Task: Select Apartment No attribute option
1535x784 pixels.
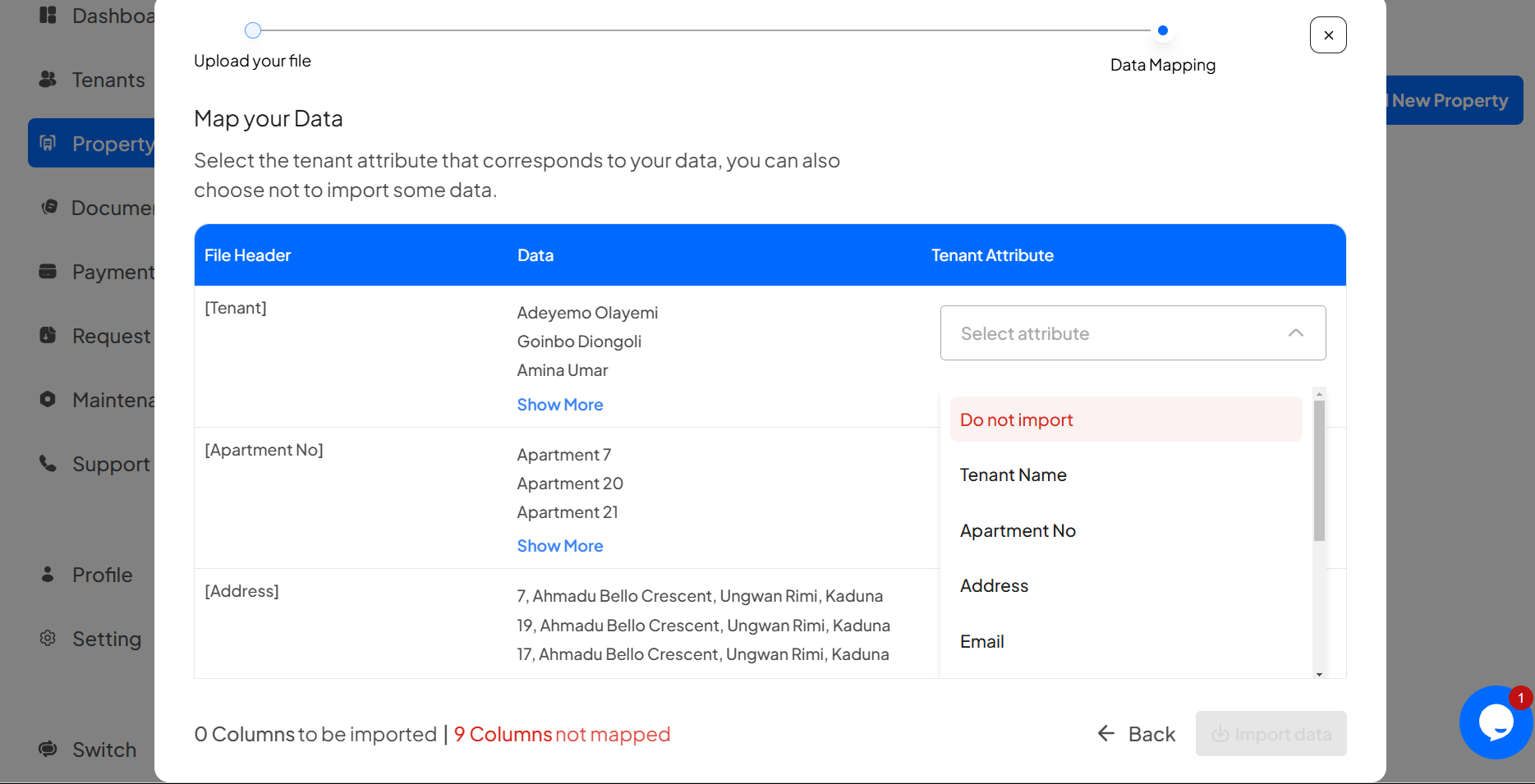Action: click(x=1018, y=531)
